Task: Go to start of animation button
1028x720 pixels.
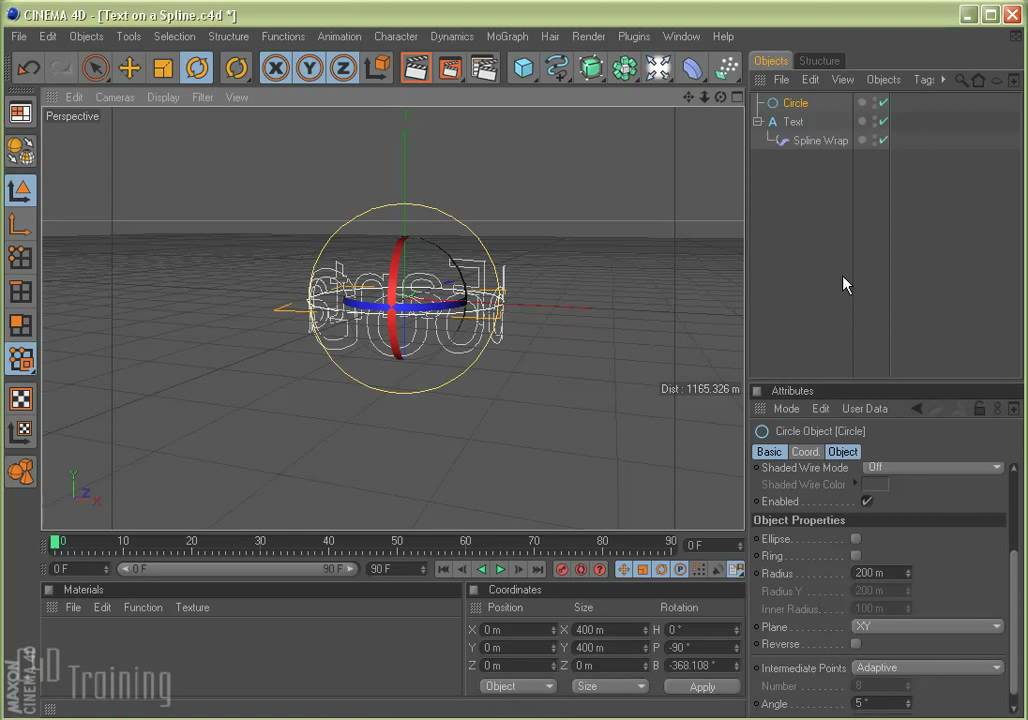Action: (443, 569)
